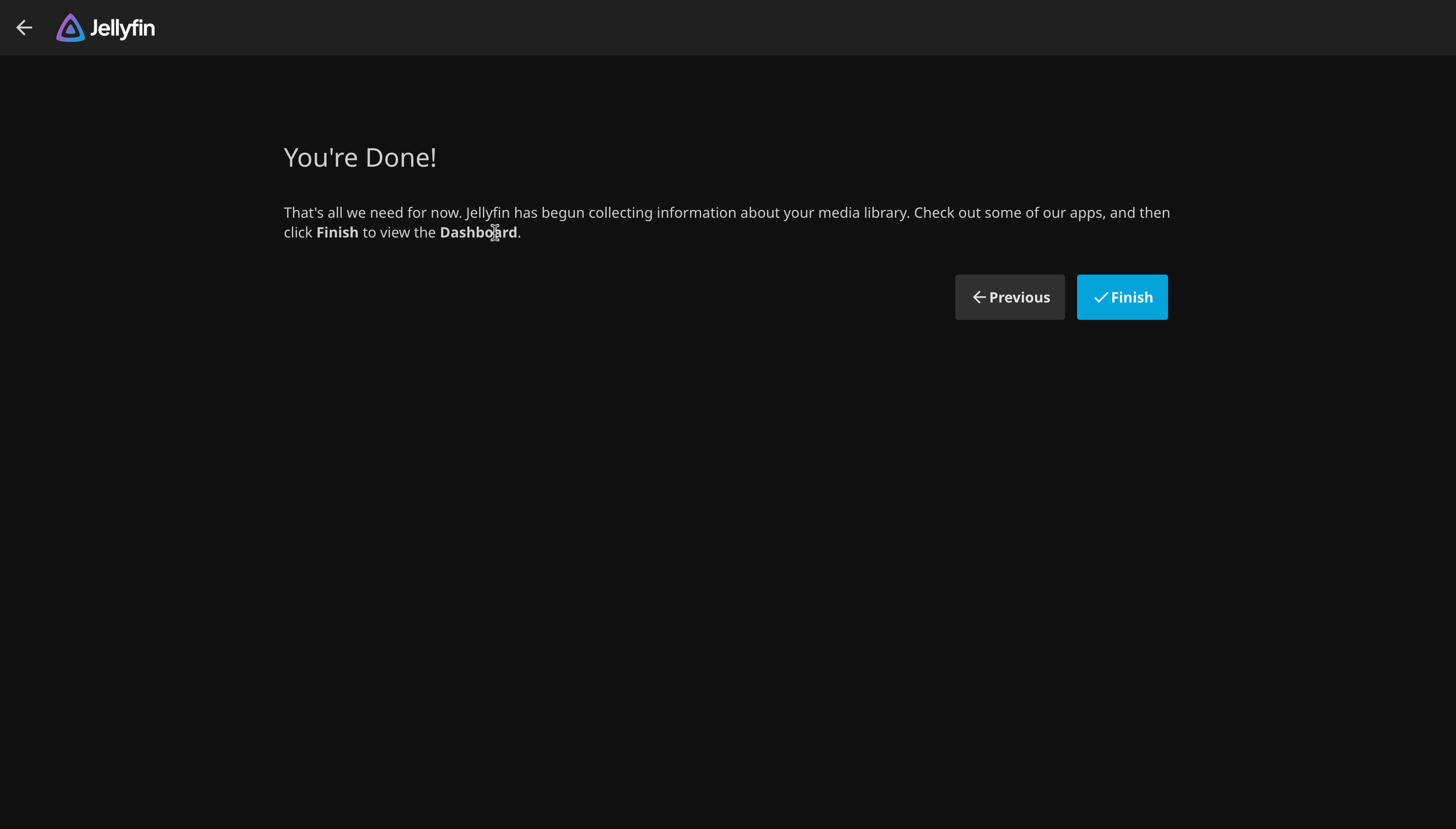Click the bold Finish word in the paragraph

337,232
